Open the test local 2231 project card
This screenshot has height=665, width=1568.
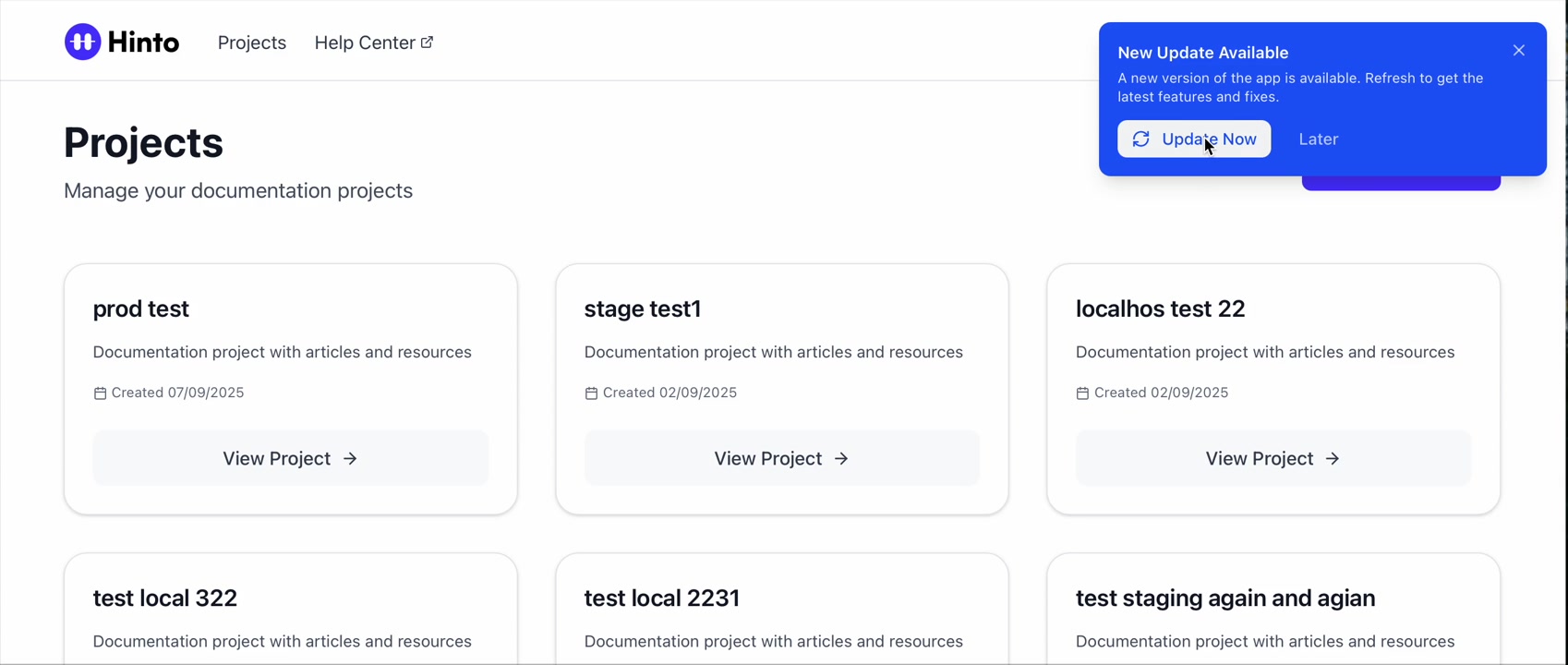[662, 598]
